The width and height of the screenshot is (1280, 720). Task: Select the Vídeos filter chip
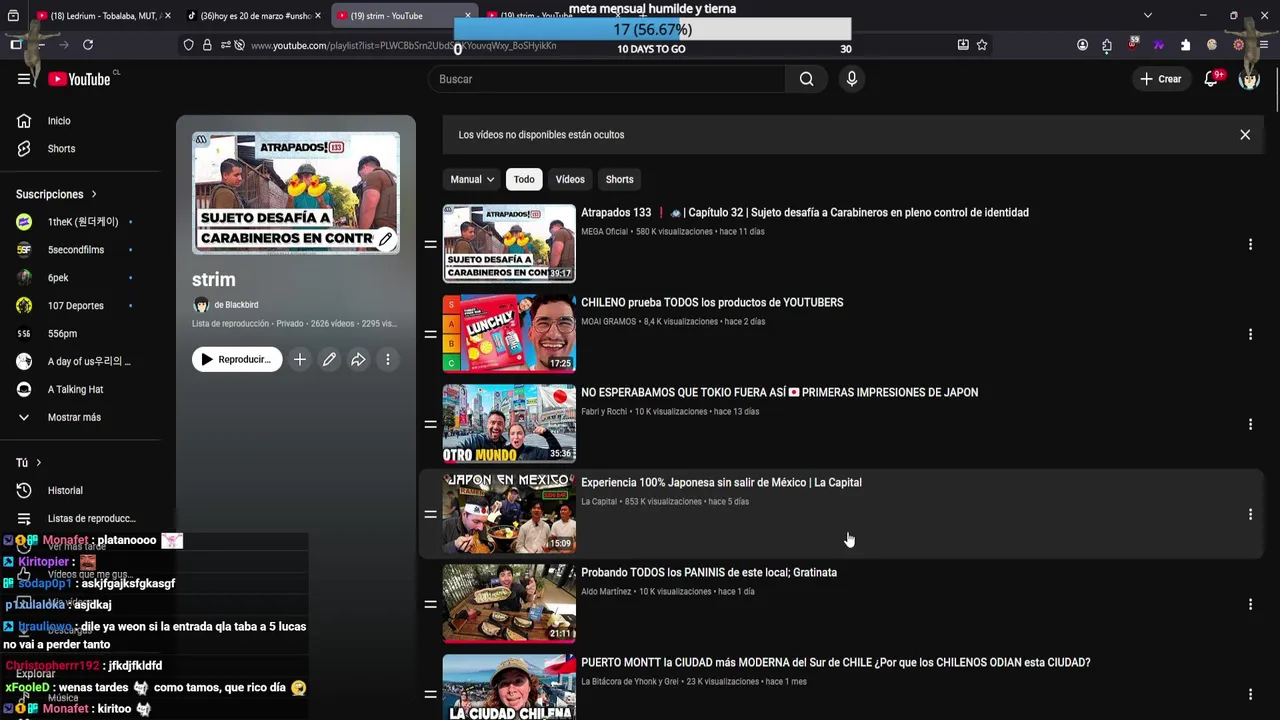[x=570, y=180]
